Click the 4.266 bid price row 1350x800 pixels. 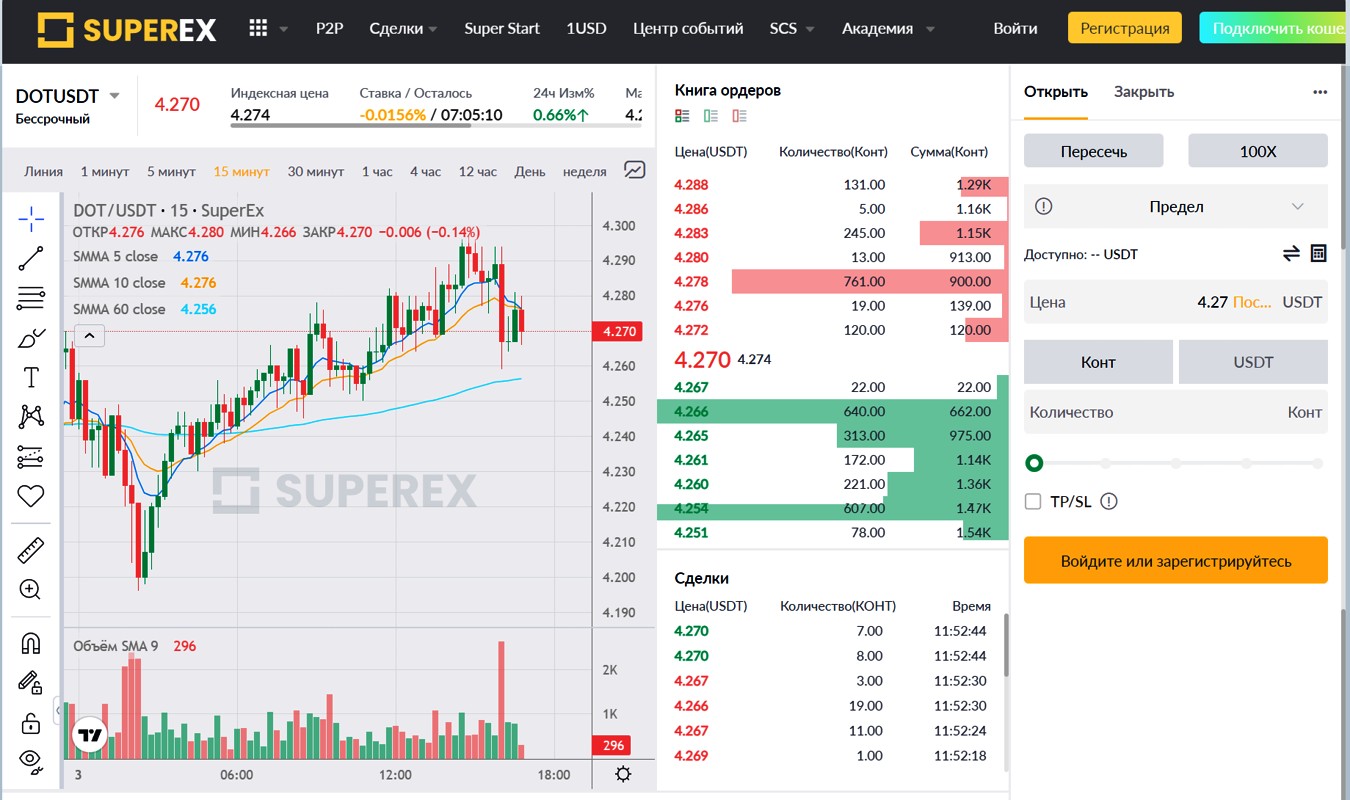click(x=832, y=411)
